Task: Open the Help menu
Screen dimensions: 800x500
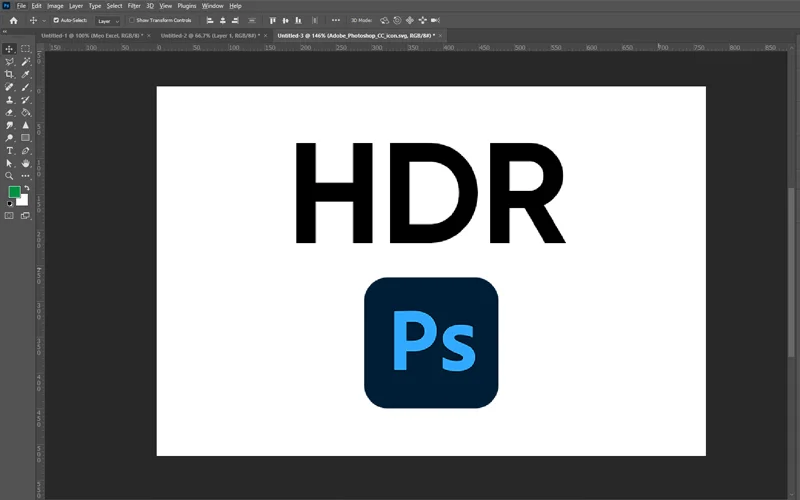Action: [x=235, y=6]
